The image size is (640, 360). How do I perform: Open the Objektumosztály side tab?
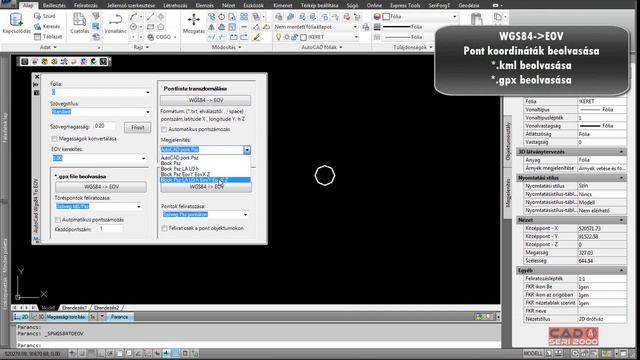point(508,141)
